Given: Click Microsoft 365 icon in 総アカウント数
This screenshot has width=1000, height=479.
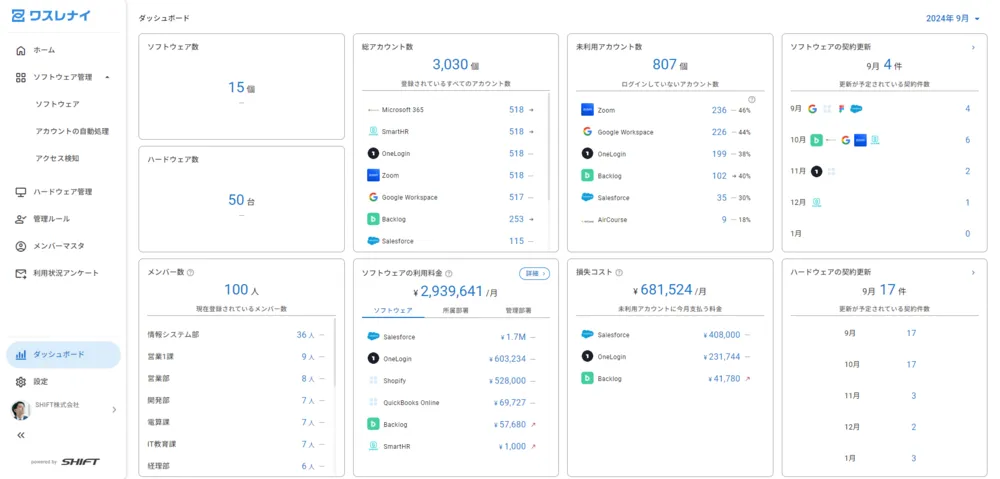Looking at the screenshot, I should [373, 110].
